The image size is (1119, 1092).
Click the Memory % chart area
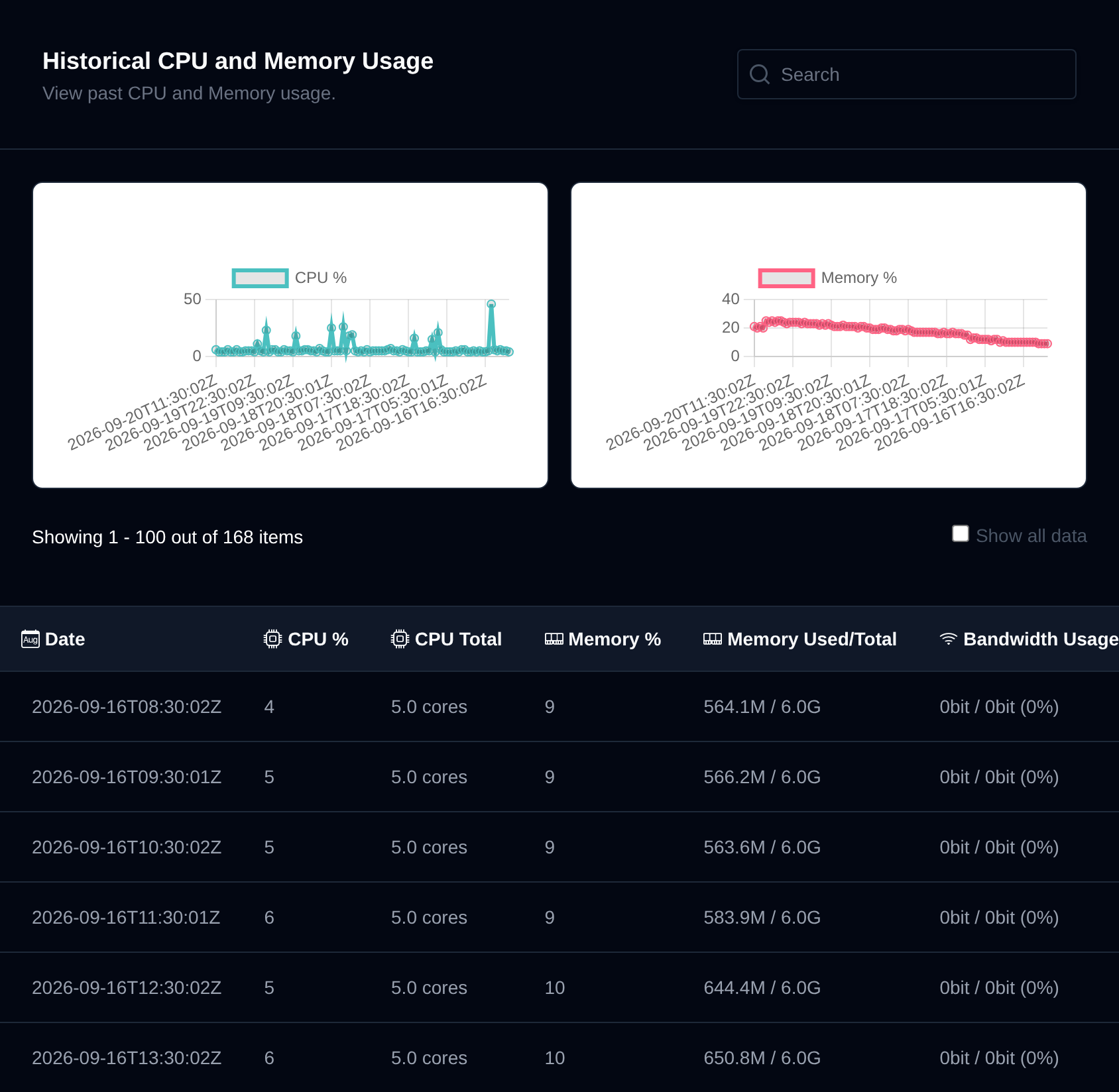(x=829, y=335)
